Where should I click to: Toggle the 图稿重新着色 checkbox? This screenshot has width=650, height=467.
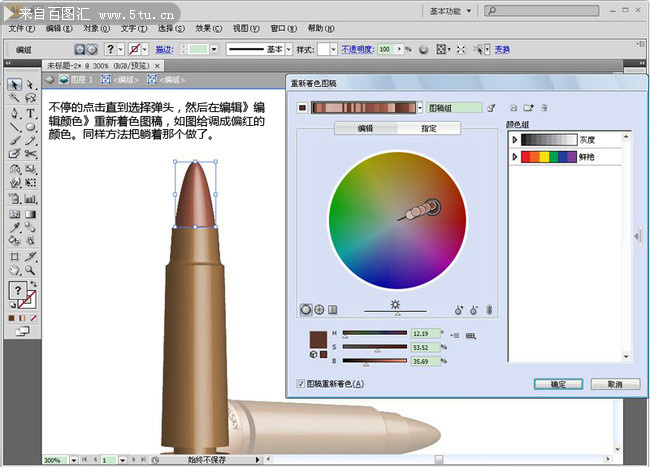pos(302,383)
